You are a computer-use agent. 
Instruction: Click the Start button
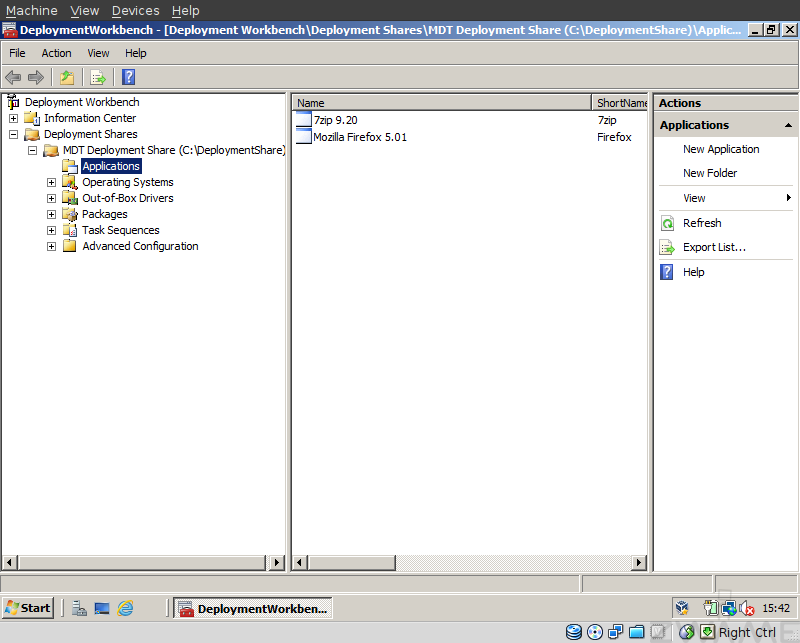click(x=28, y=608)
